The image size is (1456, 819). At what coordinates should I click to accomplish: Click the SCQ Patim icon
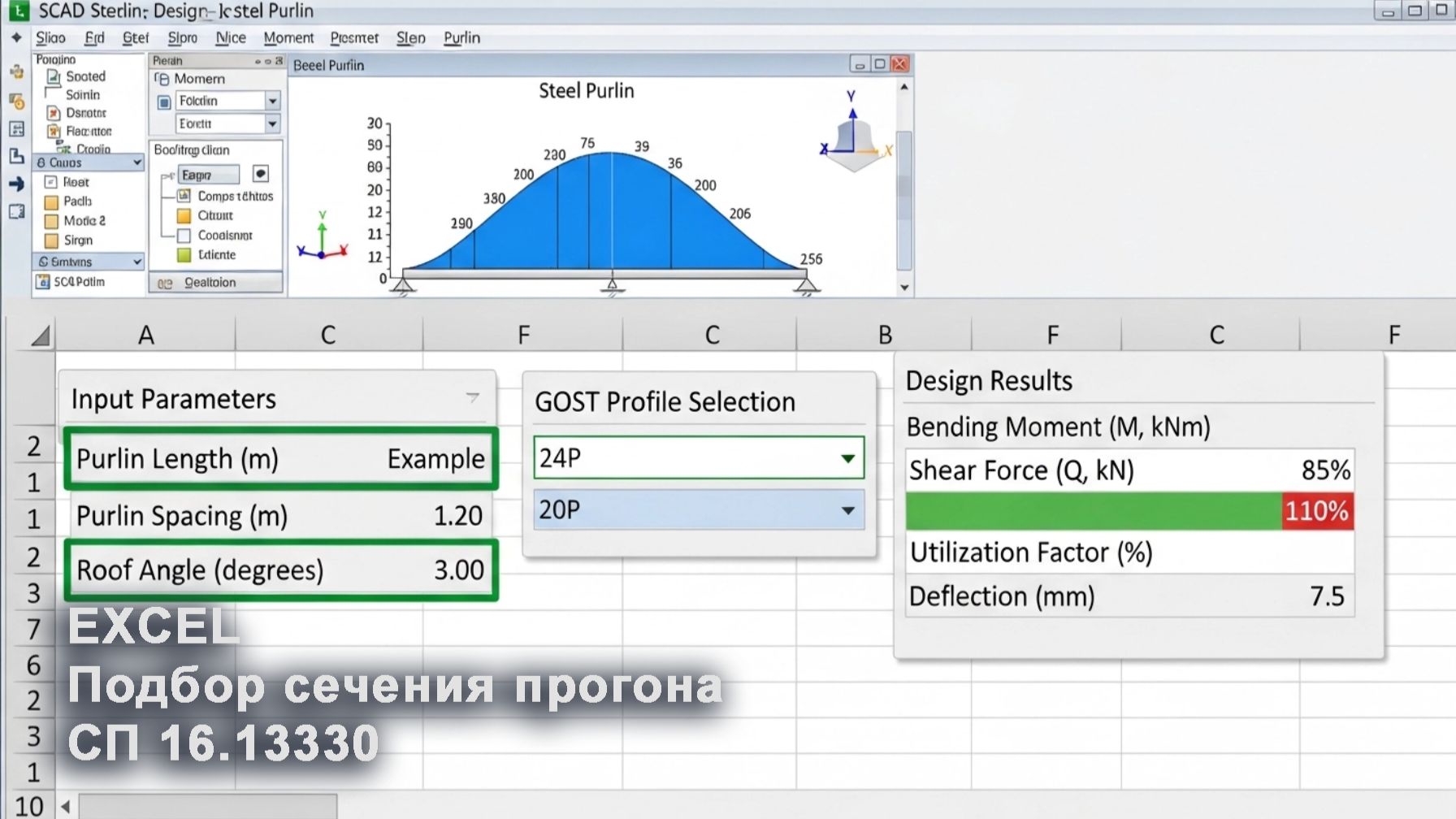coord(43,282)
